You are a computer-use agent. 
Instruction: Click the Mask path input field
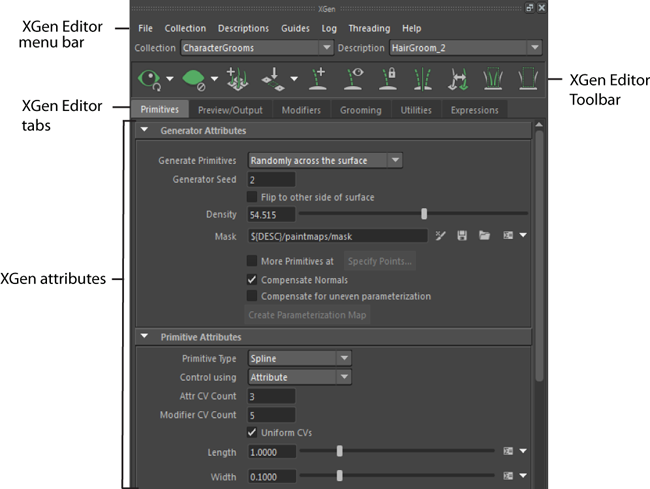pos(337,236)
